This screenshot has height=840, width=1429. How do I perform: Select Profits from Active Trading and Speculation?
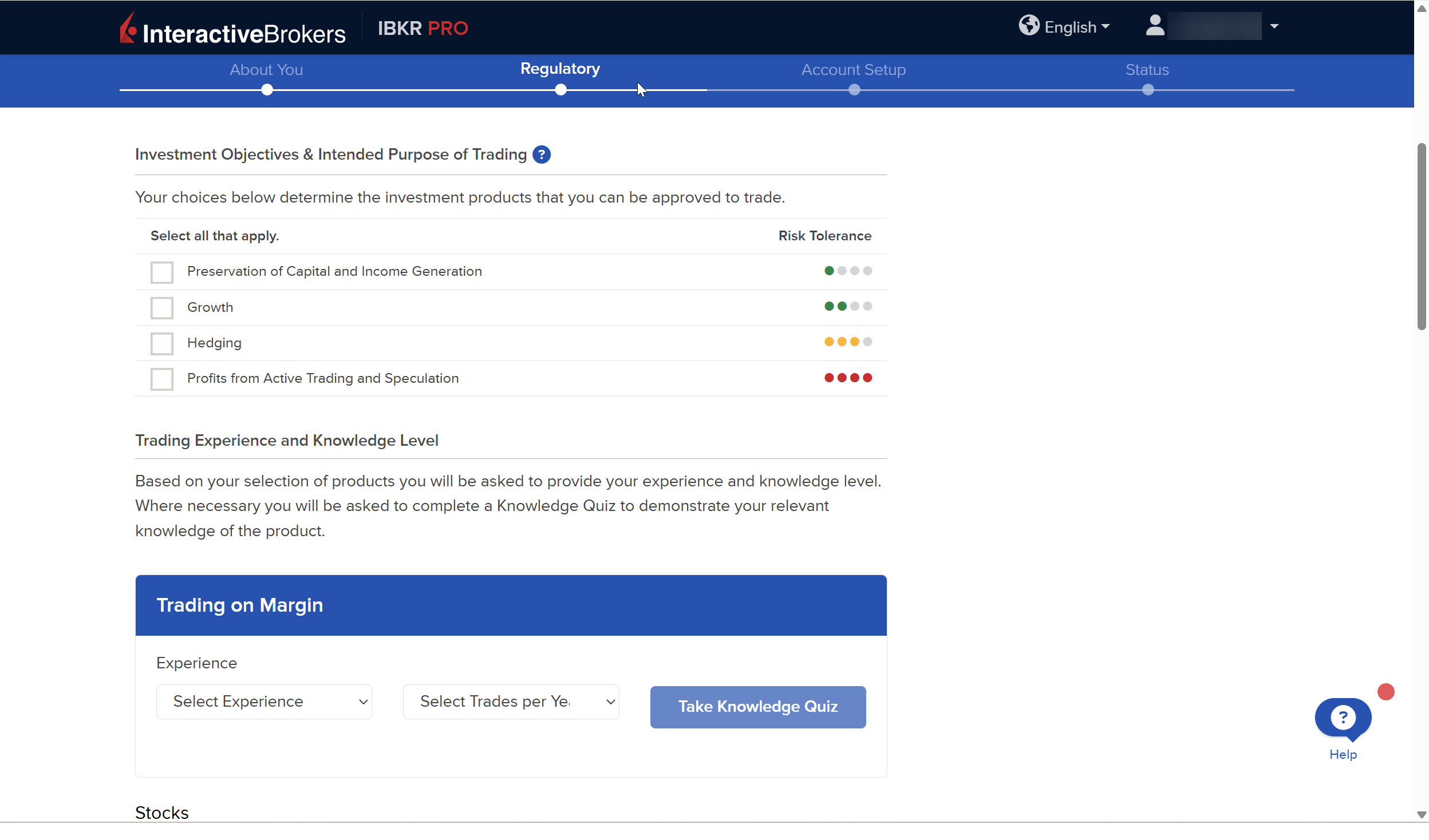tap(162, 379)
